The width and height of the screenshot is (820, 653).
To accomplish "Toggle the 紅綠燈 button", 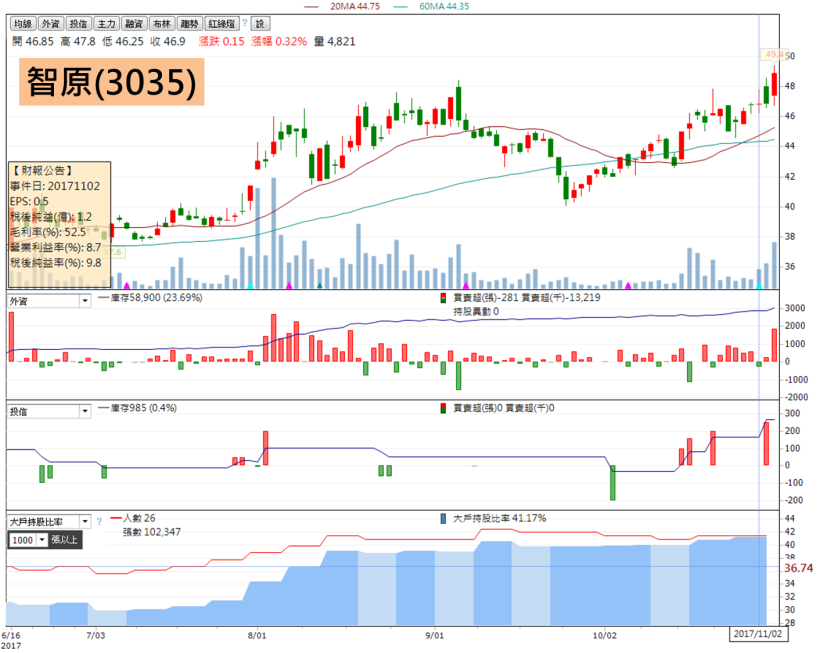I will 221,24.
